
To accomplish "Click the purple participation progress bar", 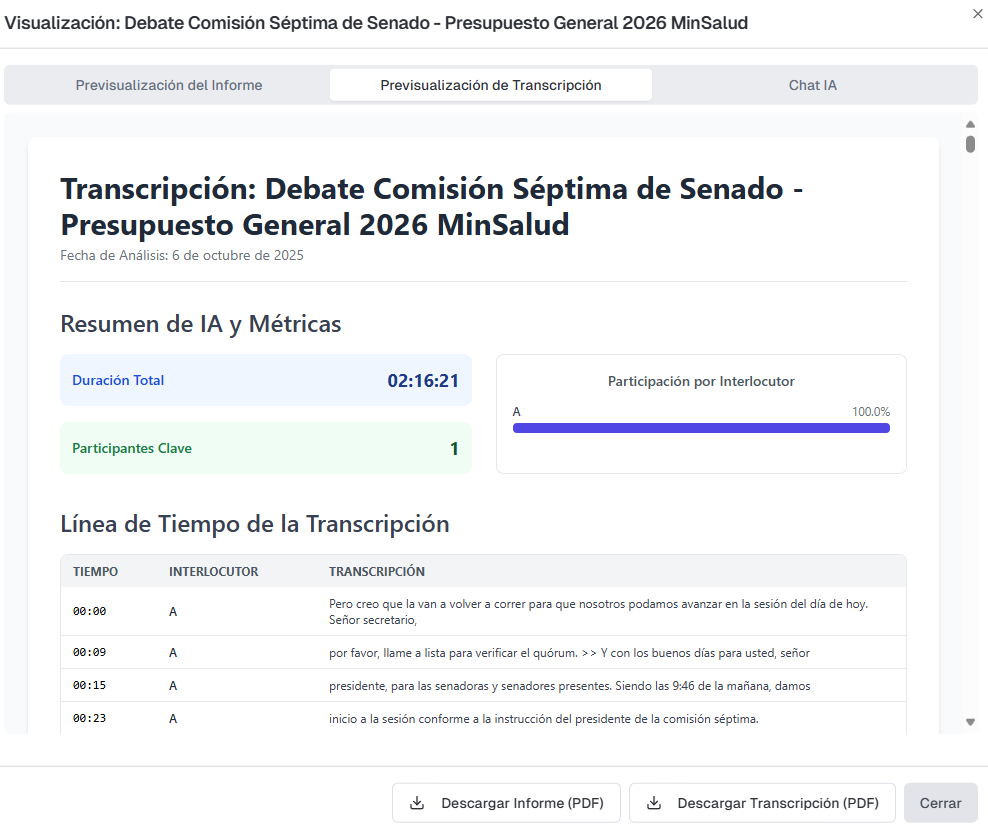I will click(x=701, y=427).
